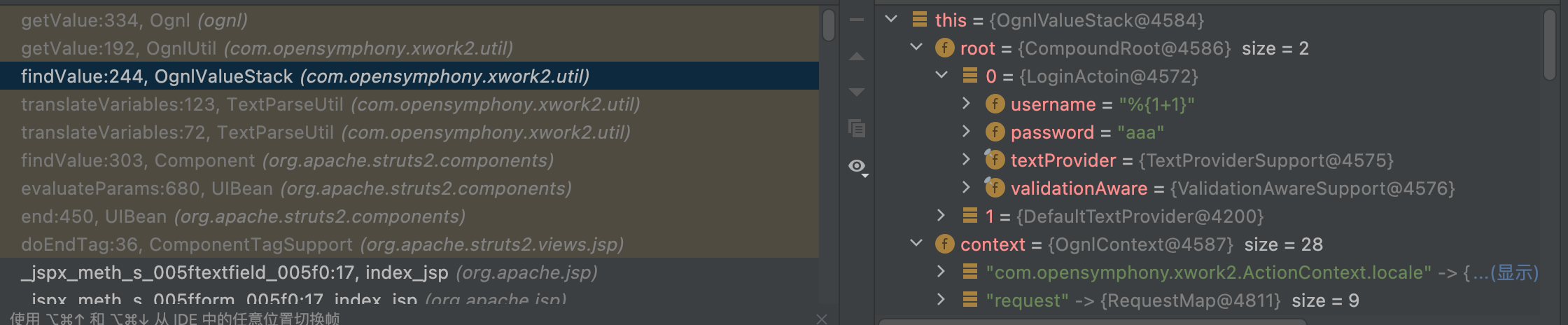Viewport: 1568px width, 325px height.
Task: Click the frames list vertical scrollbar
Action: pyautogui.click(x=829, y=25)
